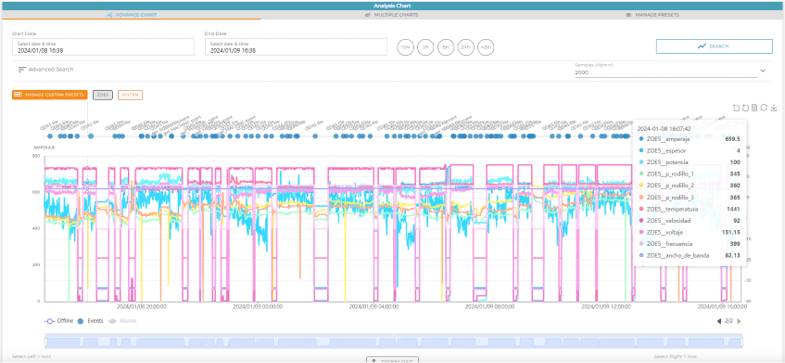Select the 8H quick range button

[x=446, y=47]
